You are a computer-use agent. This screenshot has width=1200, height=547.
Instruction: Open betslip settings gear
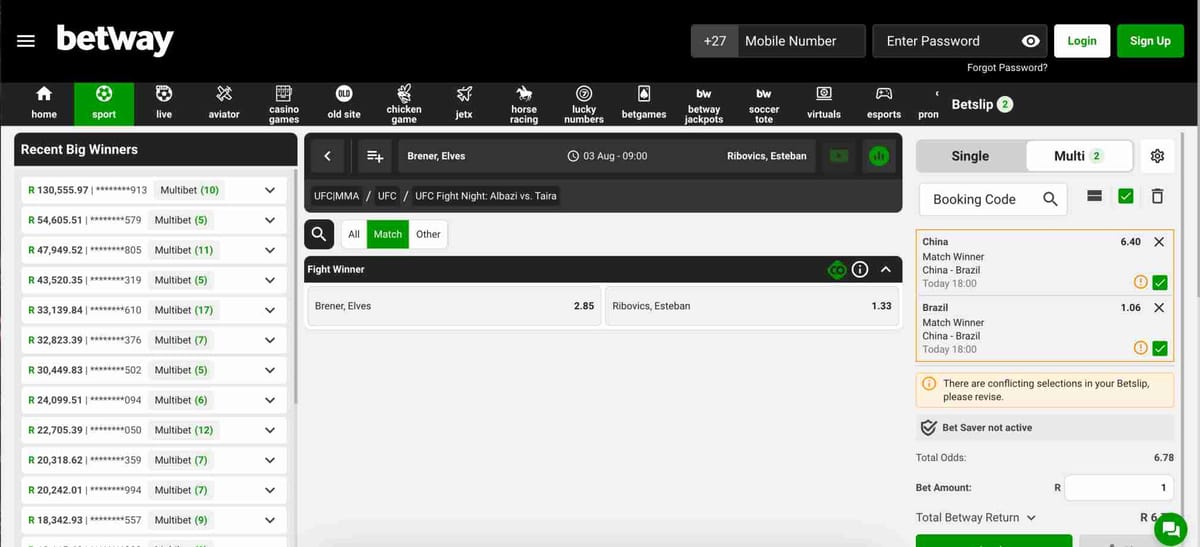[x=1158, y=156]
